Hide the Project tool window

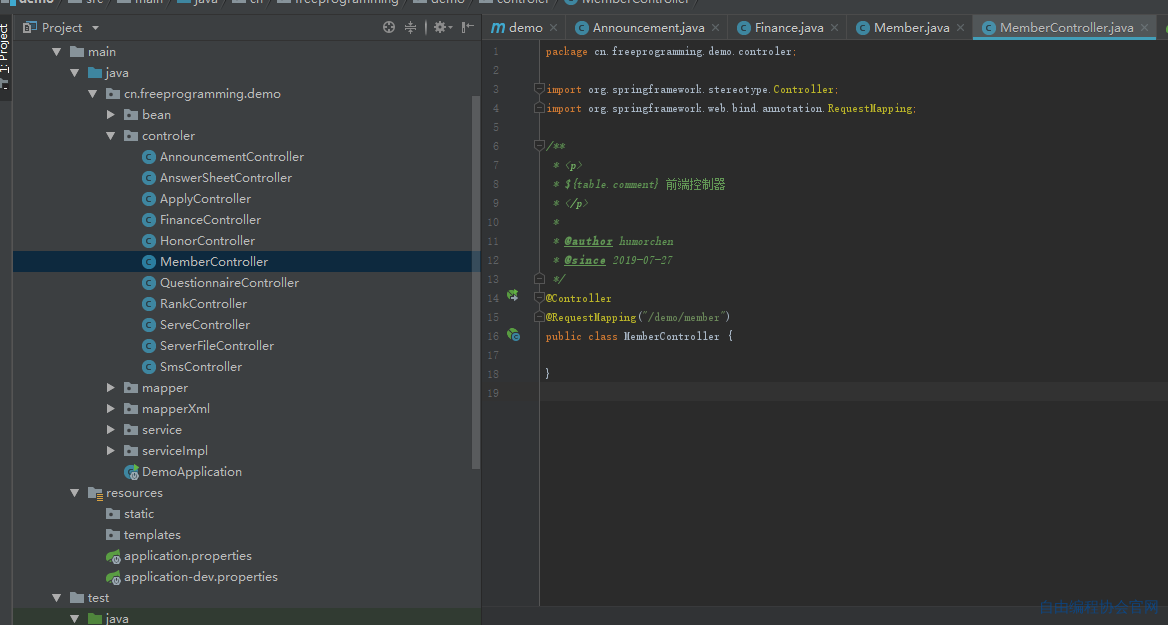(467, 28)
